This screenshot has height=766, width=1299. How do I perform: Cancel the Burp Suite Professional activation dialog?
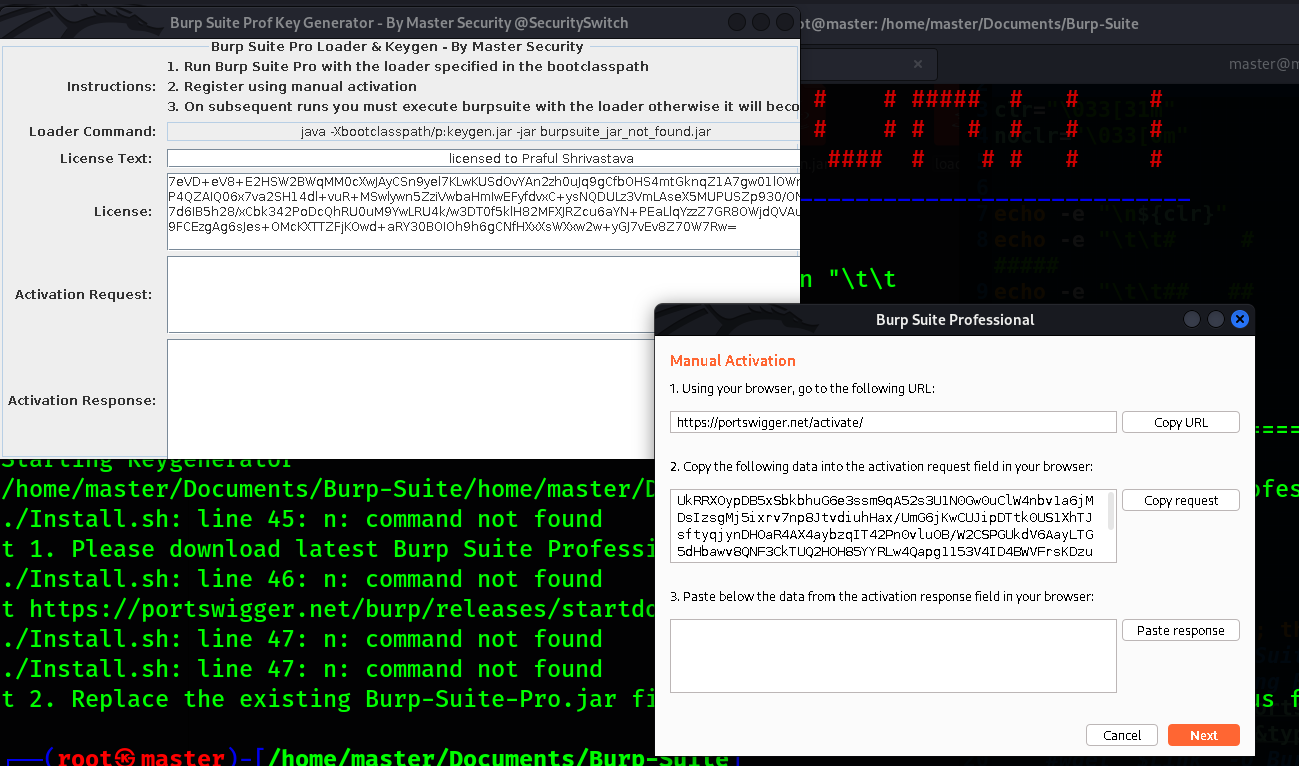click(1121, 734)
